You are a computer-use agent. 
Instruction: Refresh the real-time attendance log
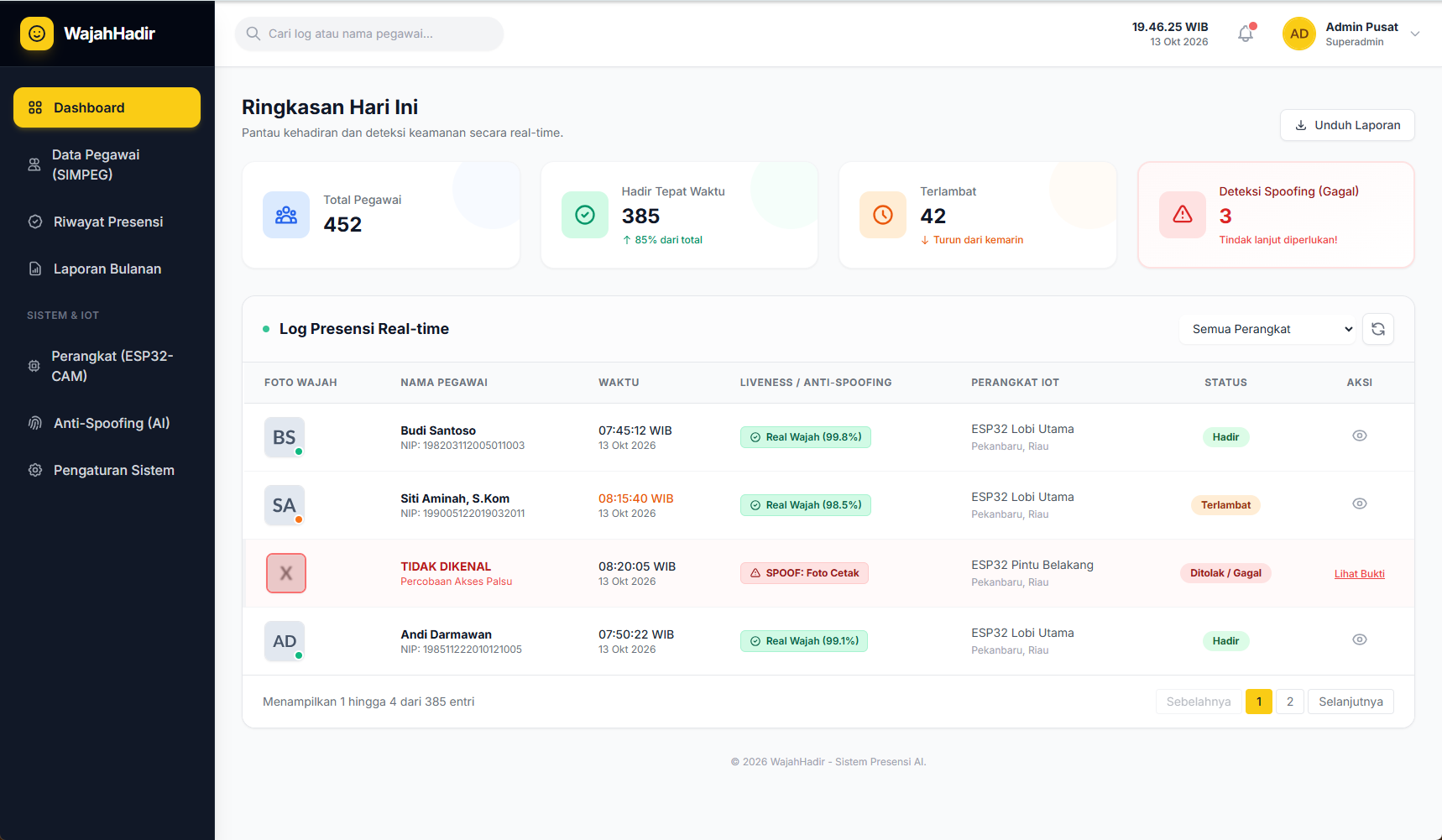coord(1378,329)
